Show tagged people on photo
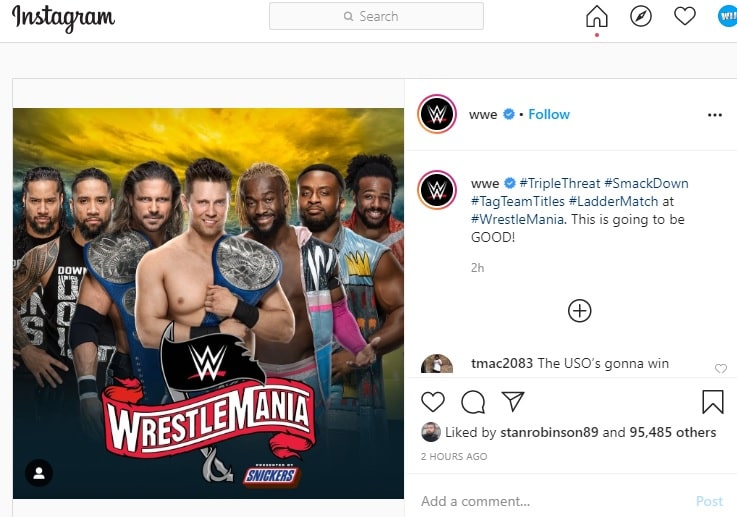The width and height of the screenshot is (737, 517). tap(39, 473)
